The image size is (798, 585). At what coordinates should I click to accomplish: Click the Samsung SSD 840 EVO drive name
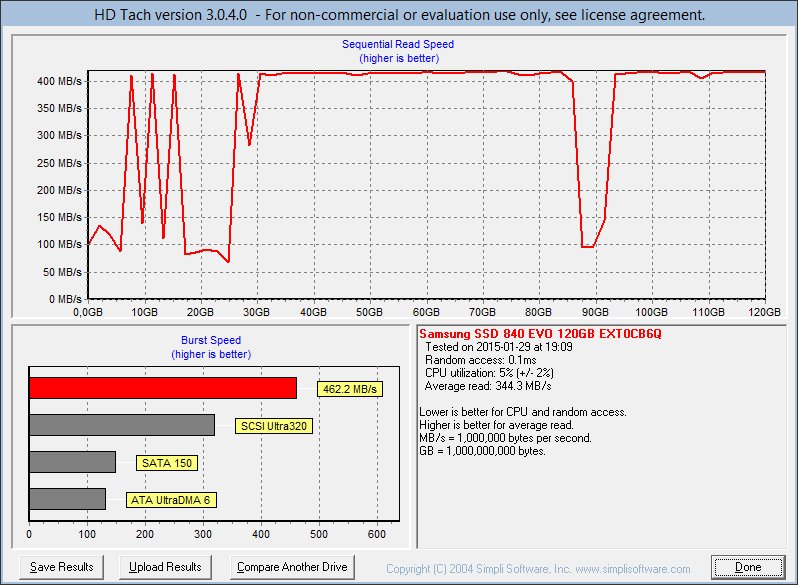[x=540, y=334]
